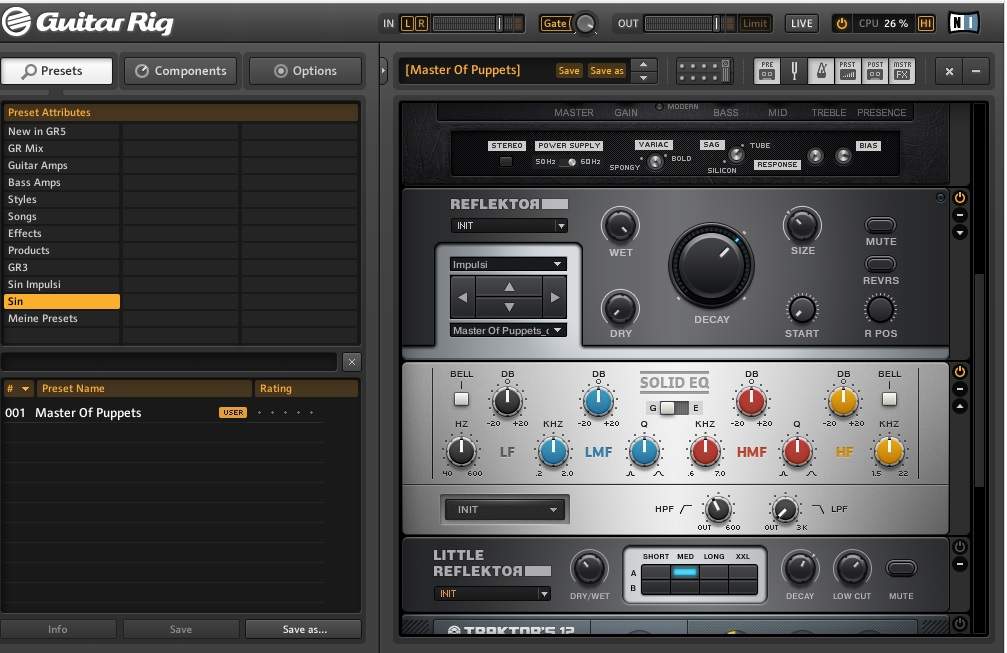Enable the noise Gate button
The width and height of the screenshot is (1007, 653).
[x=555, y=24]
